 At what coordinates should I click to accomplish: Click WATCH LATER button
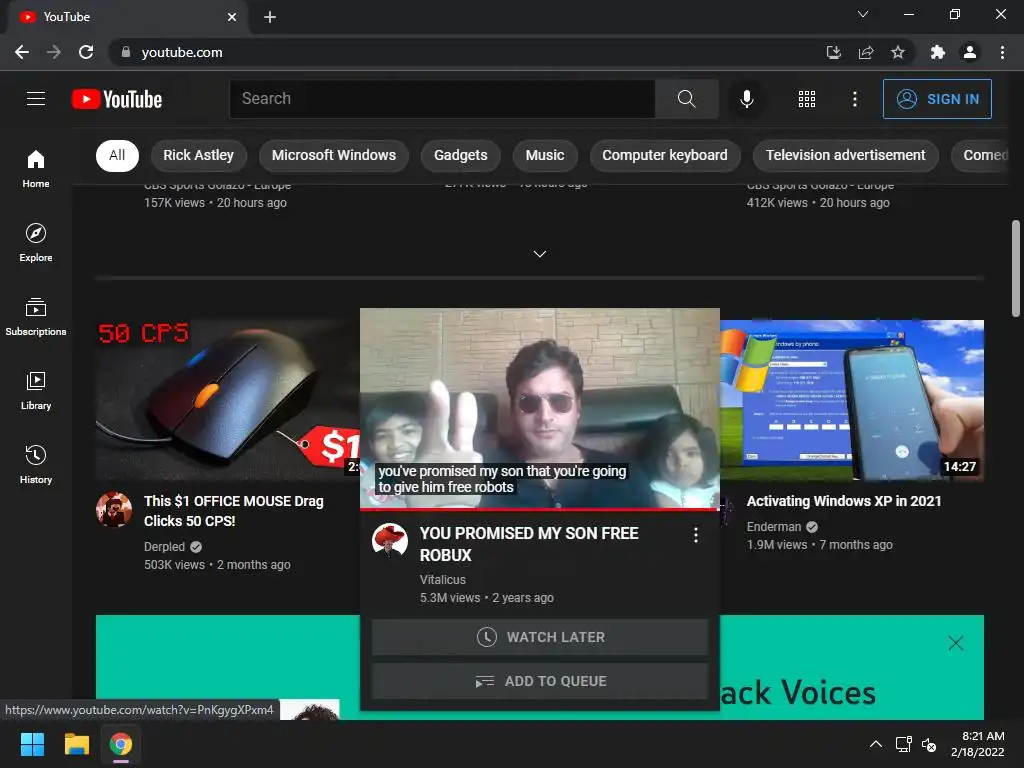point(539,637)
